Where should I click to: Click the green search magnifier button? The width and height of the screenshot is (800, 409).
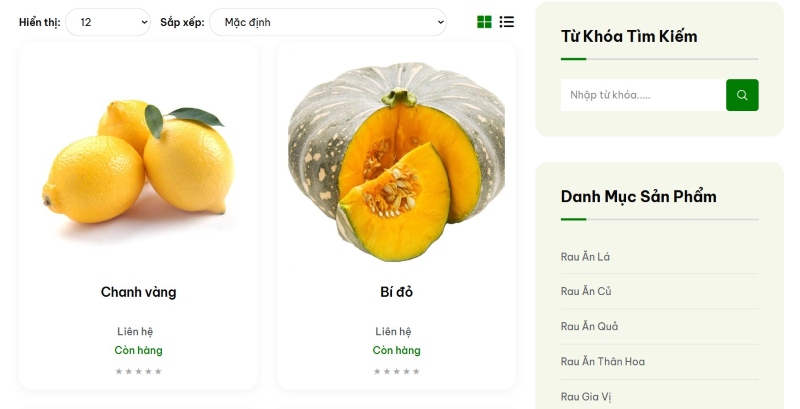[742, 95]
